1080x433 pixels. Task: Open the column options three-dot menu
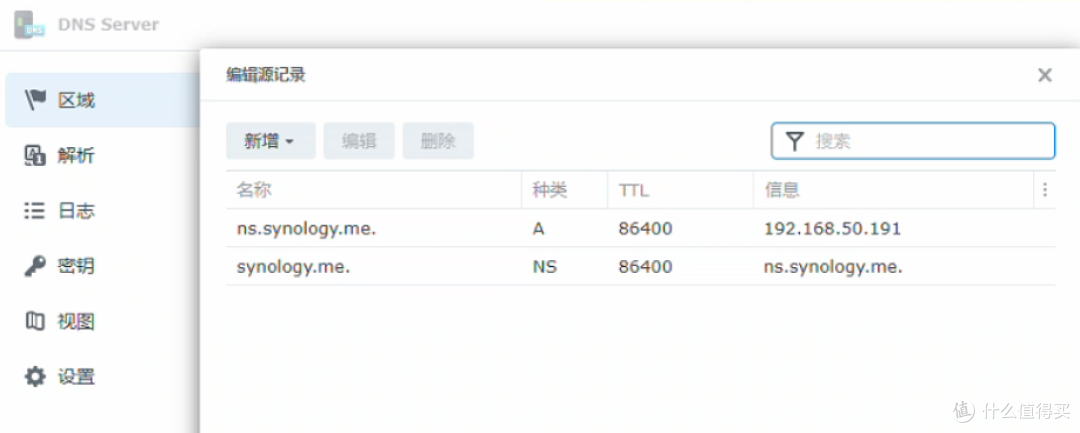tap(1045, 190)
